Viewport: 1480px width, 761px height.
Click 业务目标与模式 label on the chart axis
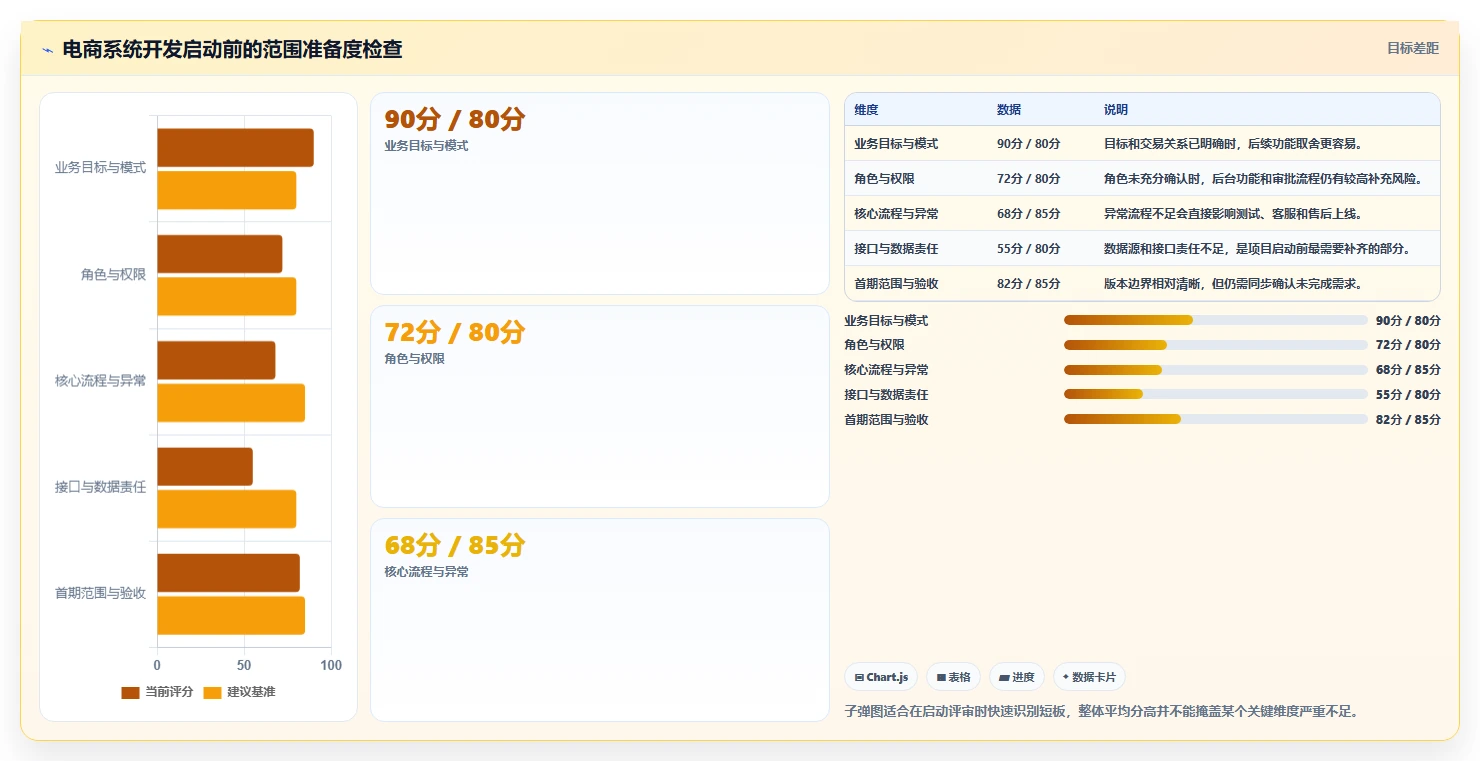click(100, 168)
